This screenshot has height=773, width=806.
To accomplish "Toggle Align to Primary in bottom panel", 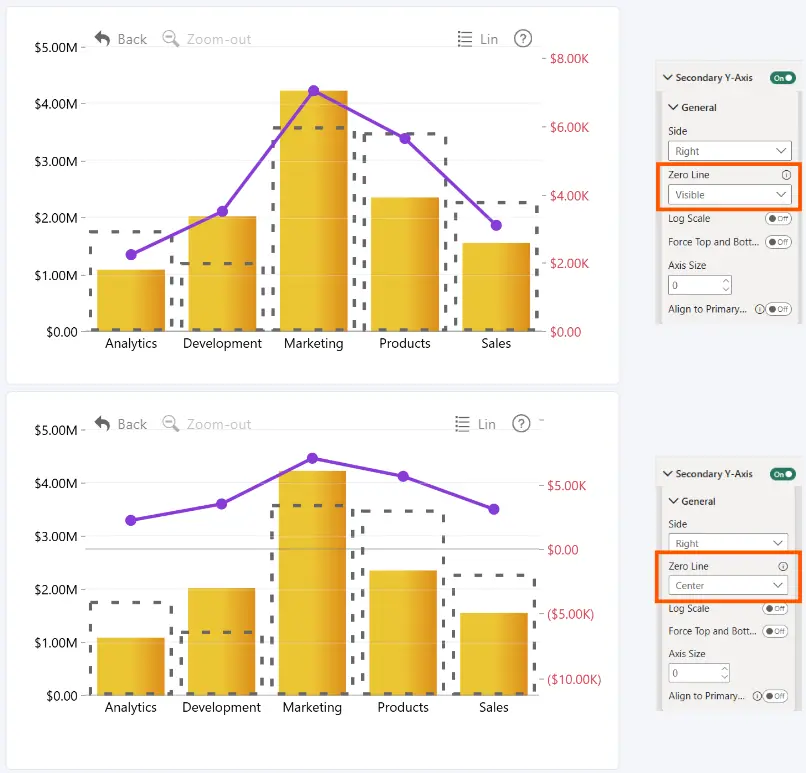I will click(775, 696).
